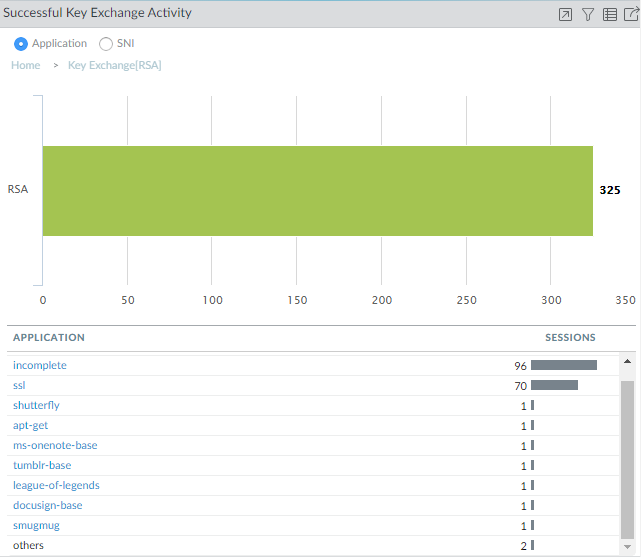The height and width of the screenshot is (557, 641).
Task: Click the green RSA bar
Action: (x=317, y=190)
